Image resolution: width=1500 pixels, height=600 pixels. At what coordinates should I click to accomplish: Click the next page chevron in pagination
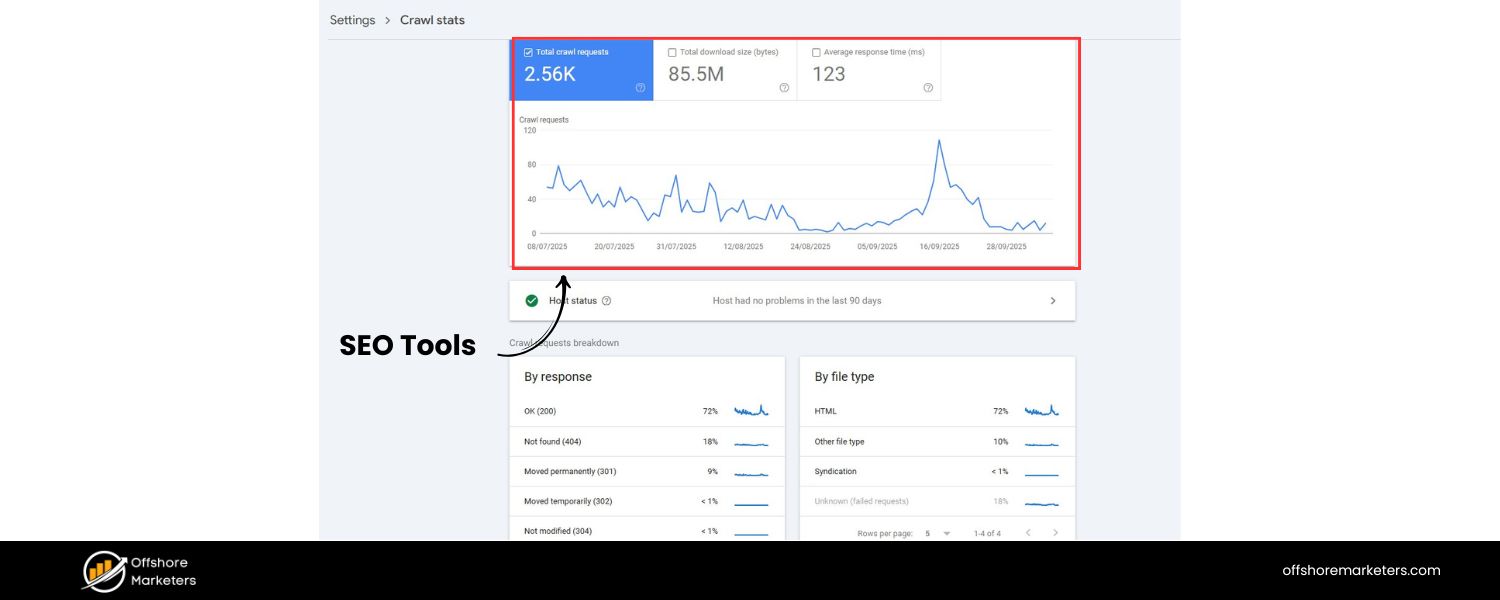click(x=1056, y=533)
